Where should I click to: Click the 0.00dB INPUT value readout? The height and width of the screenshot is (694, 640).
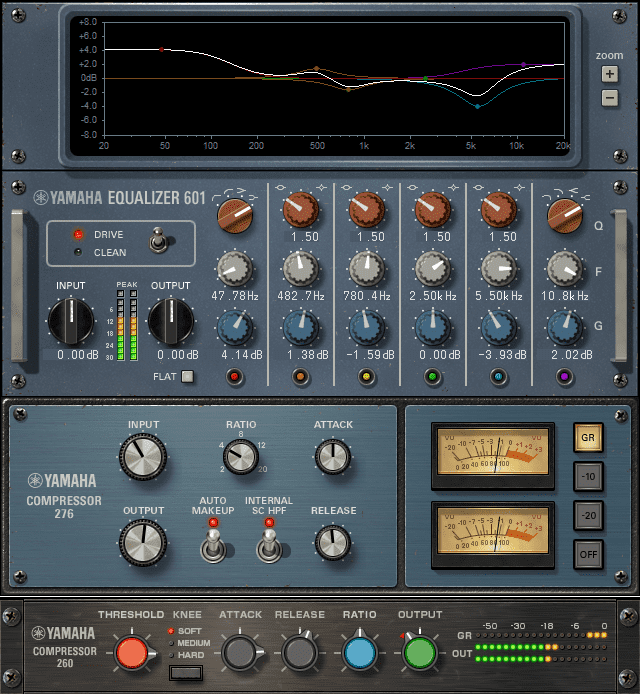point(77,355)
